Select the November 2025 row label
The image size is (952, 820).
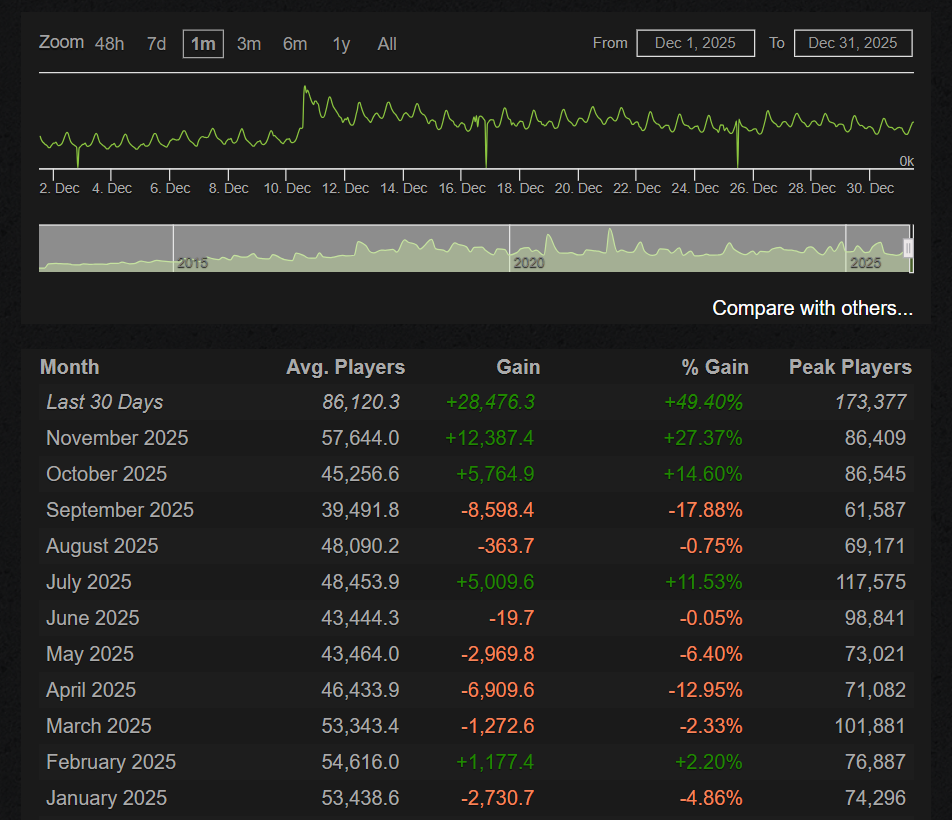click(x=117, y=438)
